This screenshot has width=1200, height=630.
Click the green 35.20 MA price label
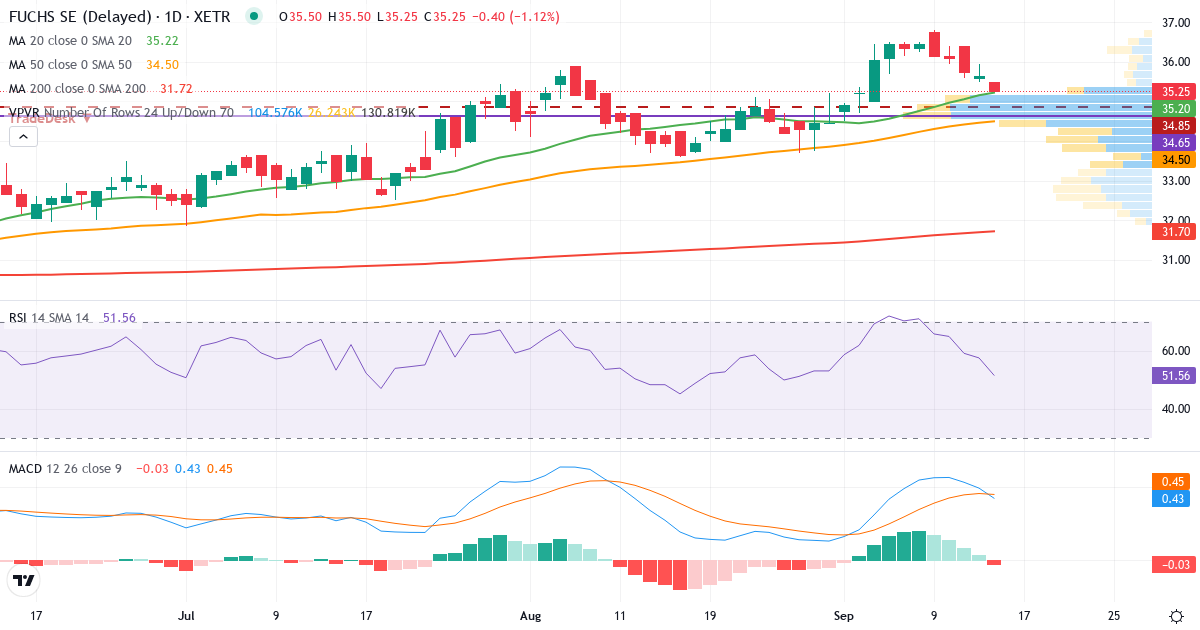[1175, 108]
